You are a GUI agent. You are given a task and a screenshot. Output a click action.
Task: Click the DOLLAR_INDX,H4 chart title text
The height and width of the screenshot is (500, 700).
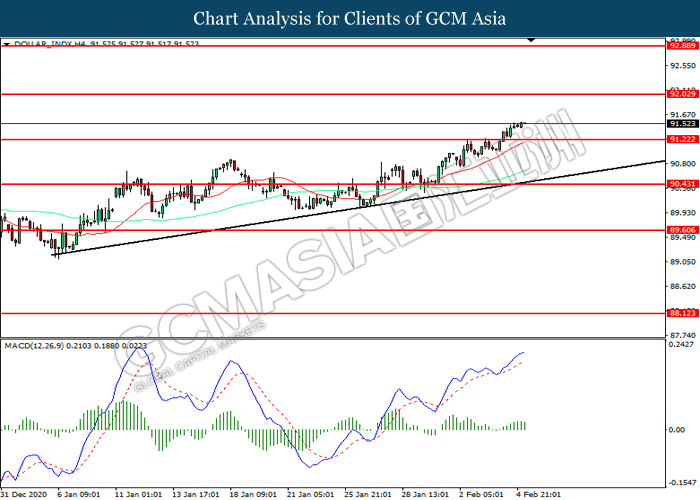pos(106,43)
